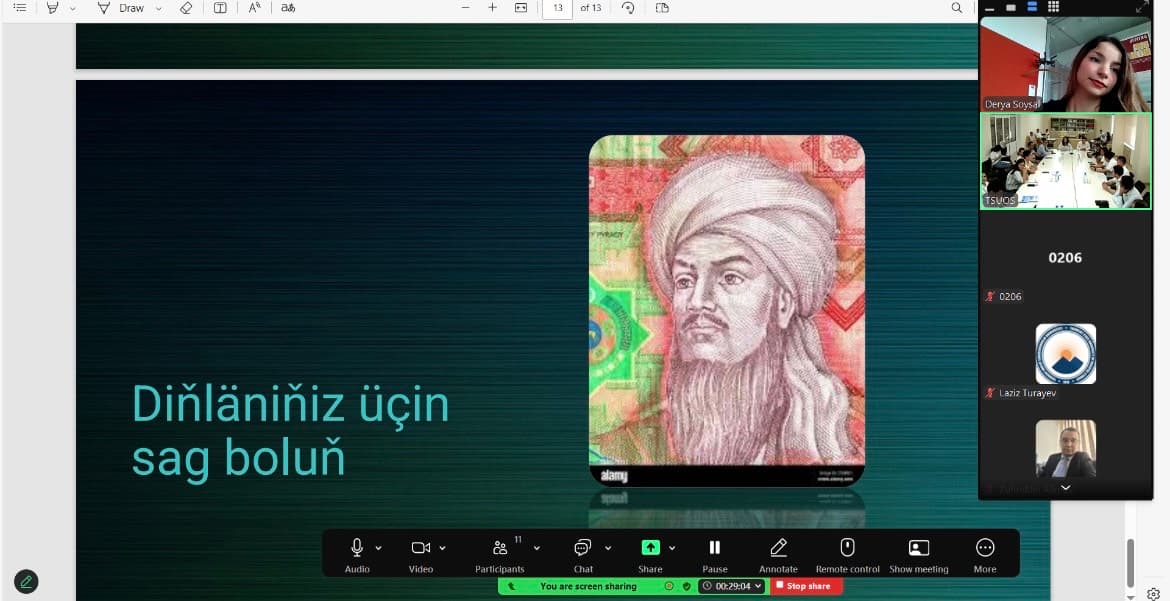Open highlighter options dropdown arrow
The height and width of the screenshot is (601, 1170).
click(x=72, y=8)
